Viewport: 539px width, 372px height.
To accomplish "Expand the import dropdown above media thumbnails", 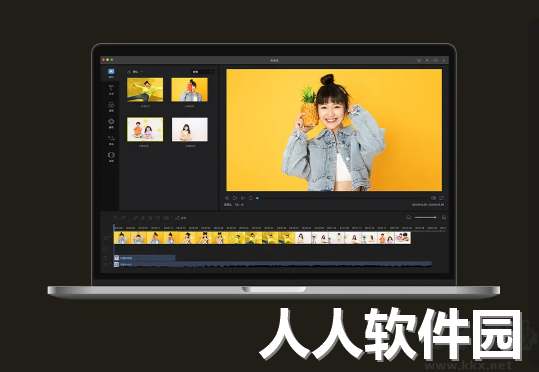I will pyautogui.click(x=135, y=72).
